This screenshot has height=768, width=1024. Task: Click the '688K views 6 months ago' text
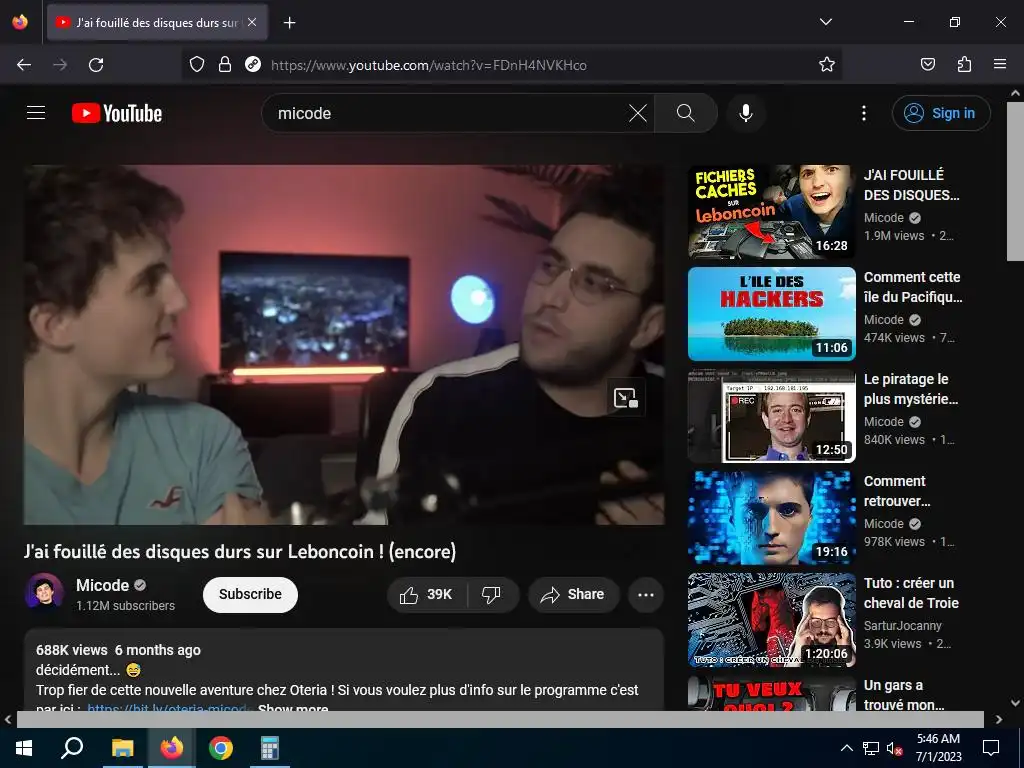pyautogui.click(x=118, y=650)
